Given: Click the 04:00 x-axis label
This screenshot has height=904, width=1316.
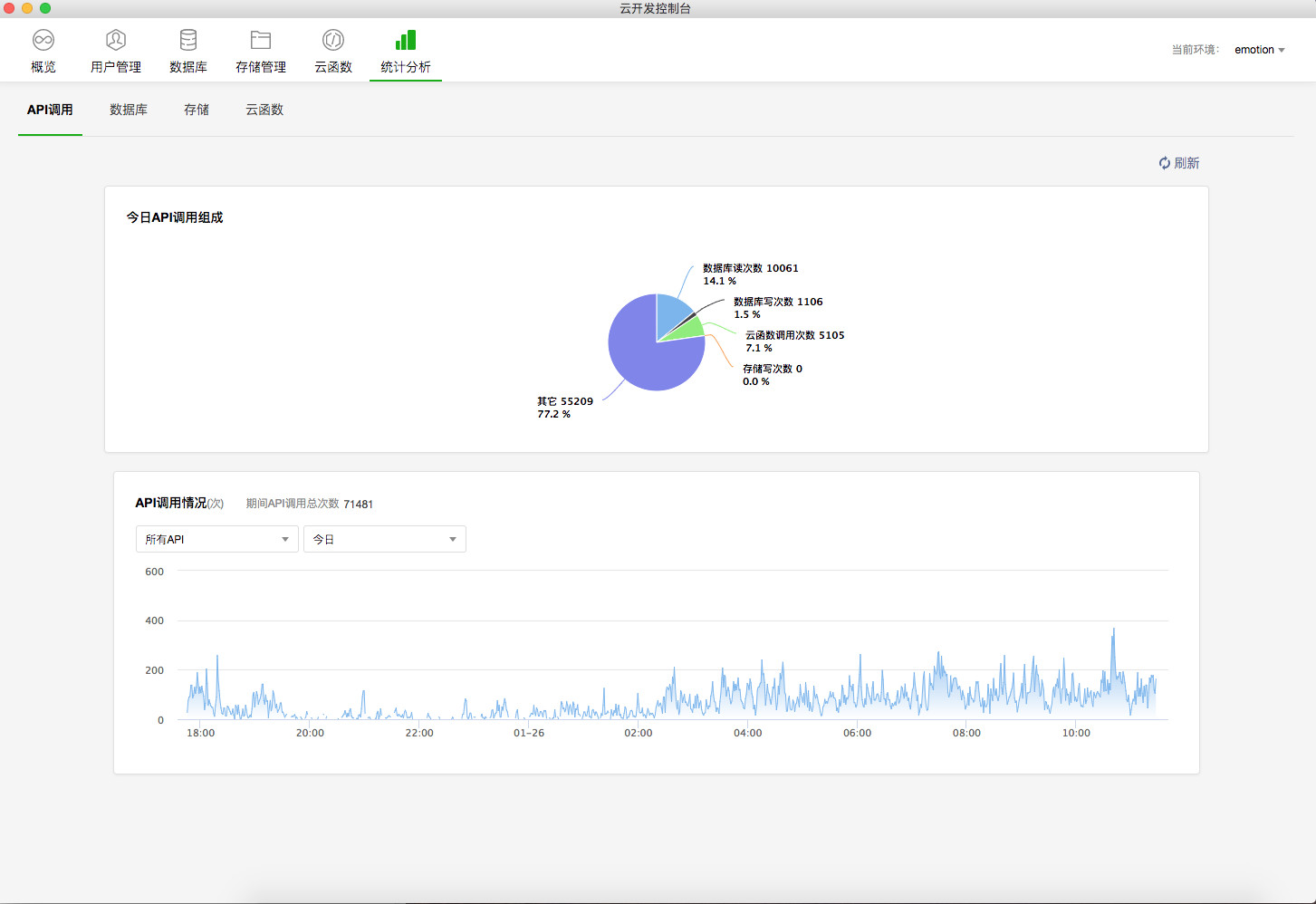Looking at the screenshot, I should point(747,733).
